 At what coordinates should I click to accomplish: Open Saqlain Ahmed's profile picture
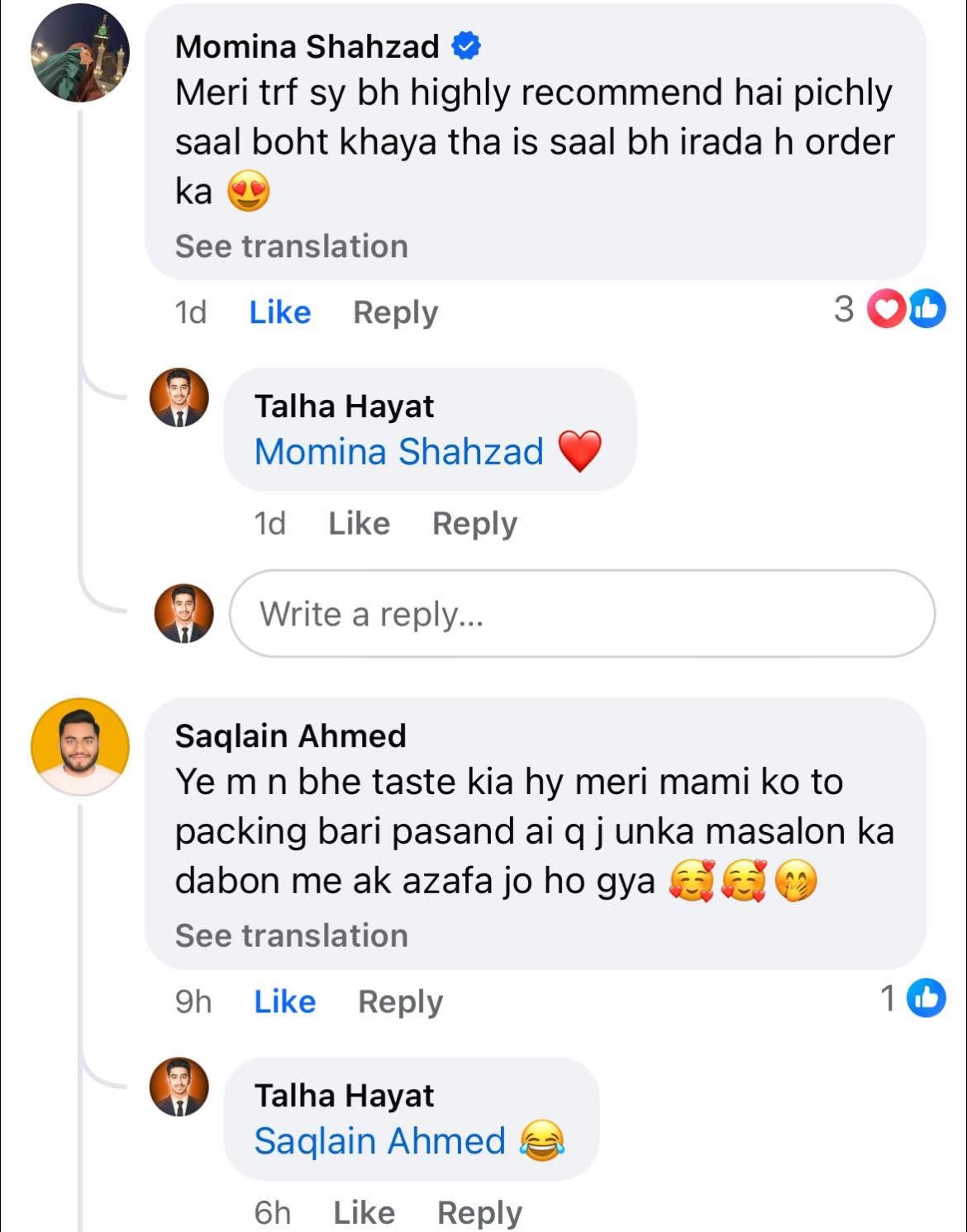pyautogui.click(x=80, y=746)
